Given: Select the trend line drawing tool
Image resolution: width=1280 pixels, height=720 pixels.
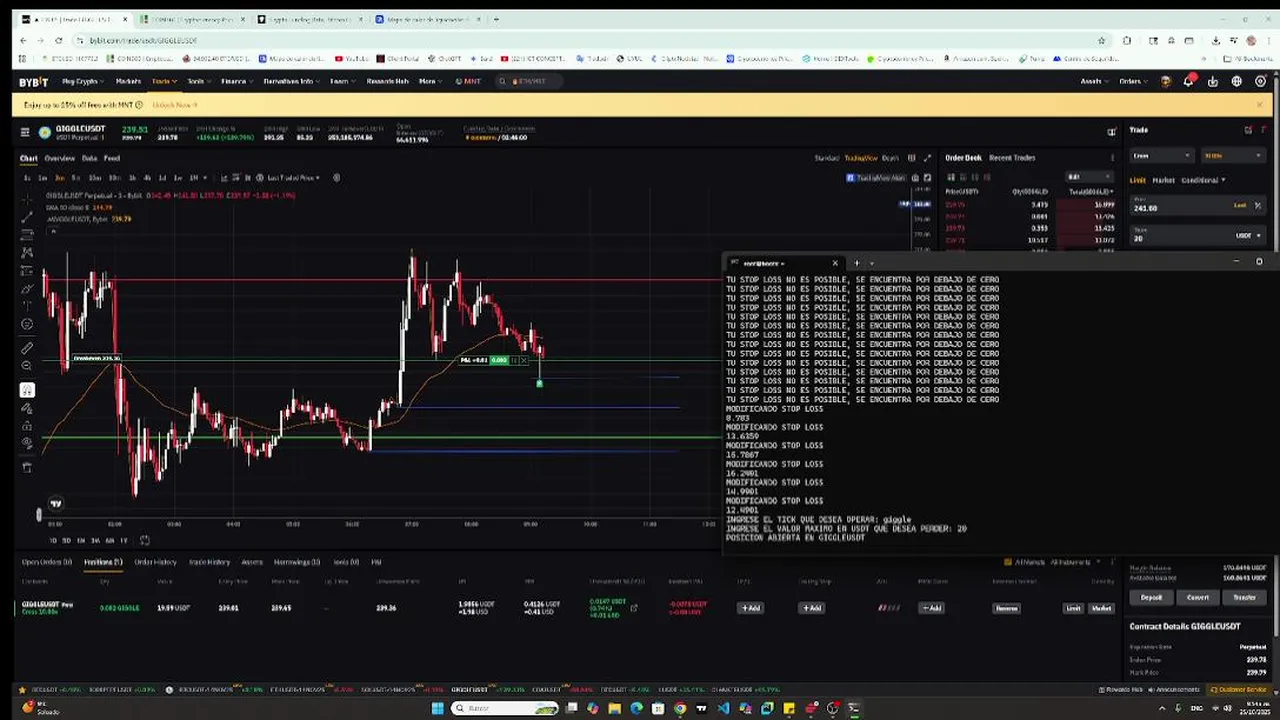Looking at the screenshot, I should [27, 217].
